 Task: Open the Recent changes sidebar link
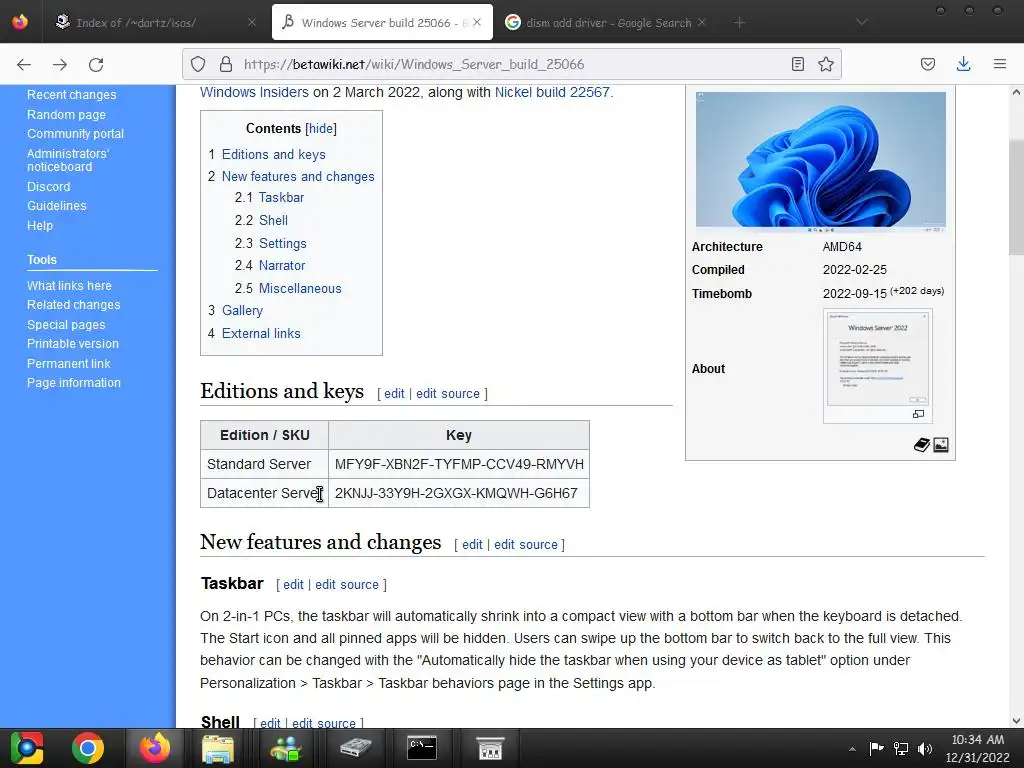[72, 95]
